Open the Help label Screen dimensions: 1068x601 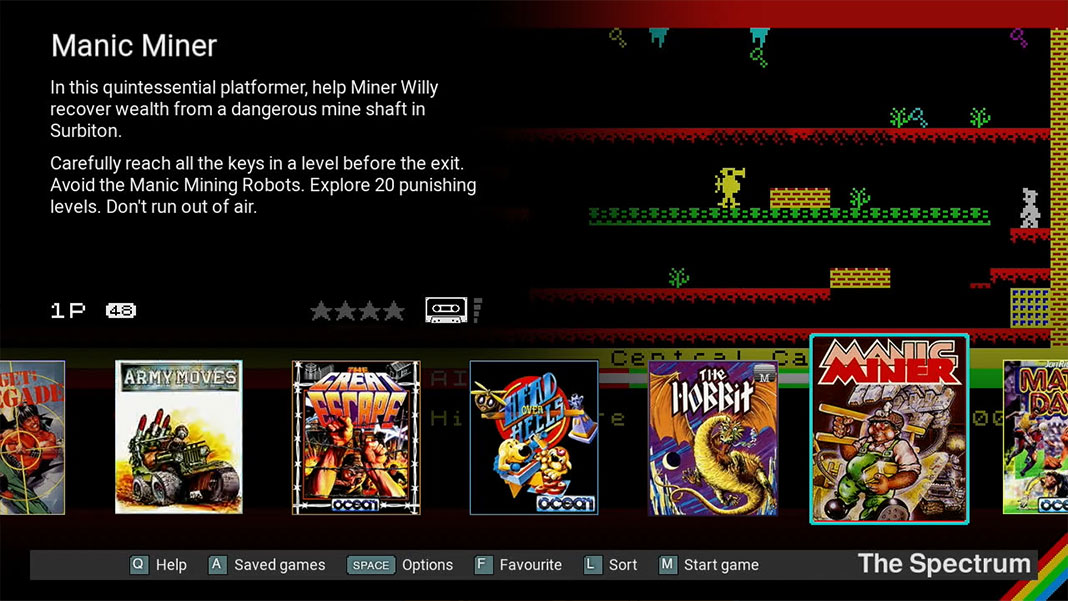coord(171,565)
